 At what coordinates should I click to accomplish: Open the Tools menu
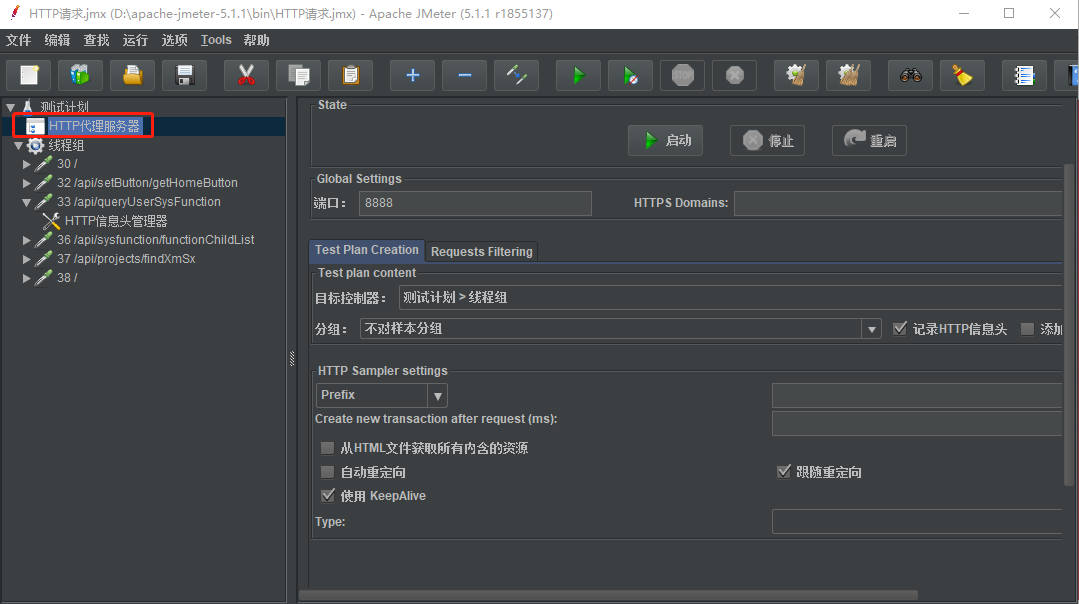click(x=216, y=40)
